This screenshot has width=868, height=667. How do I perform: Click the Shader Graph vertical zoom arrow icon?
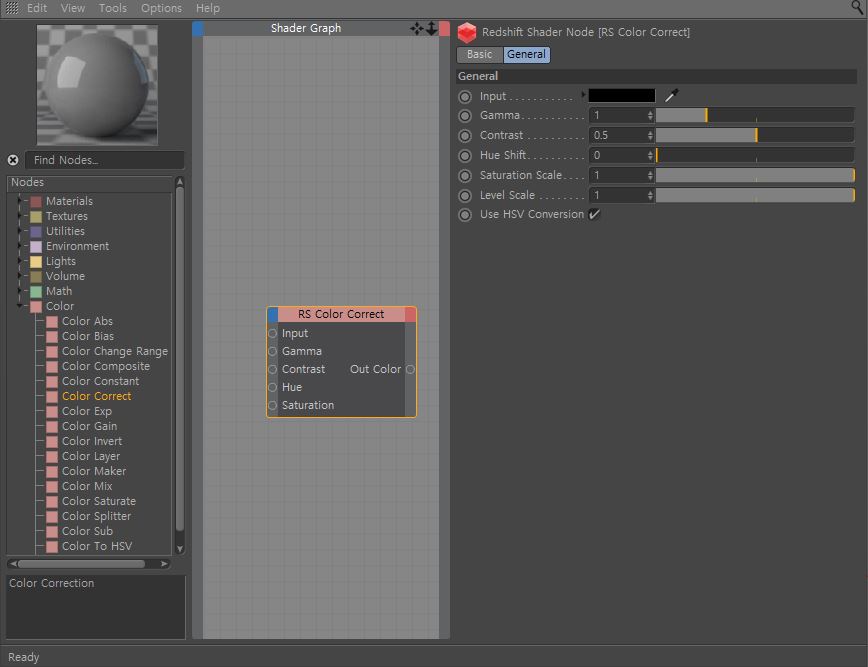[x=431, y=28]
